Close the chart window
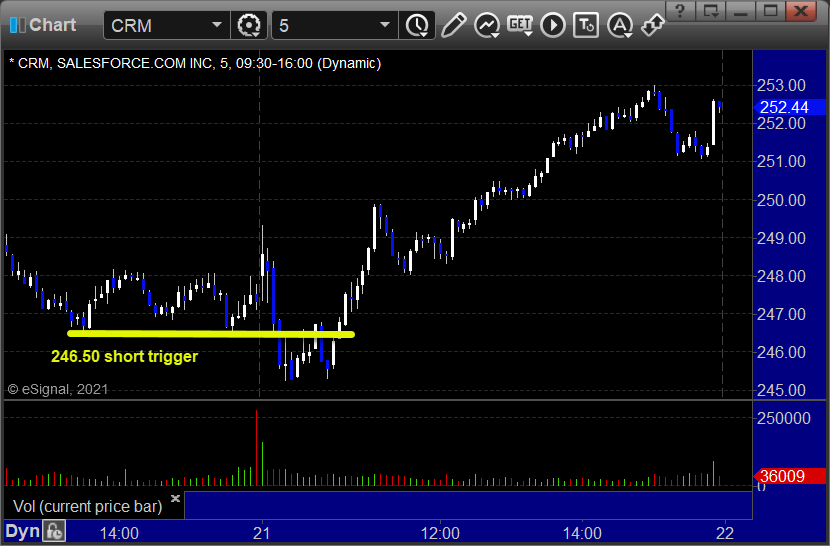 (x=801, y=10)
